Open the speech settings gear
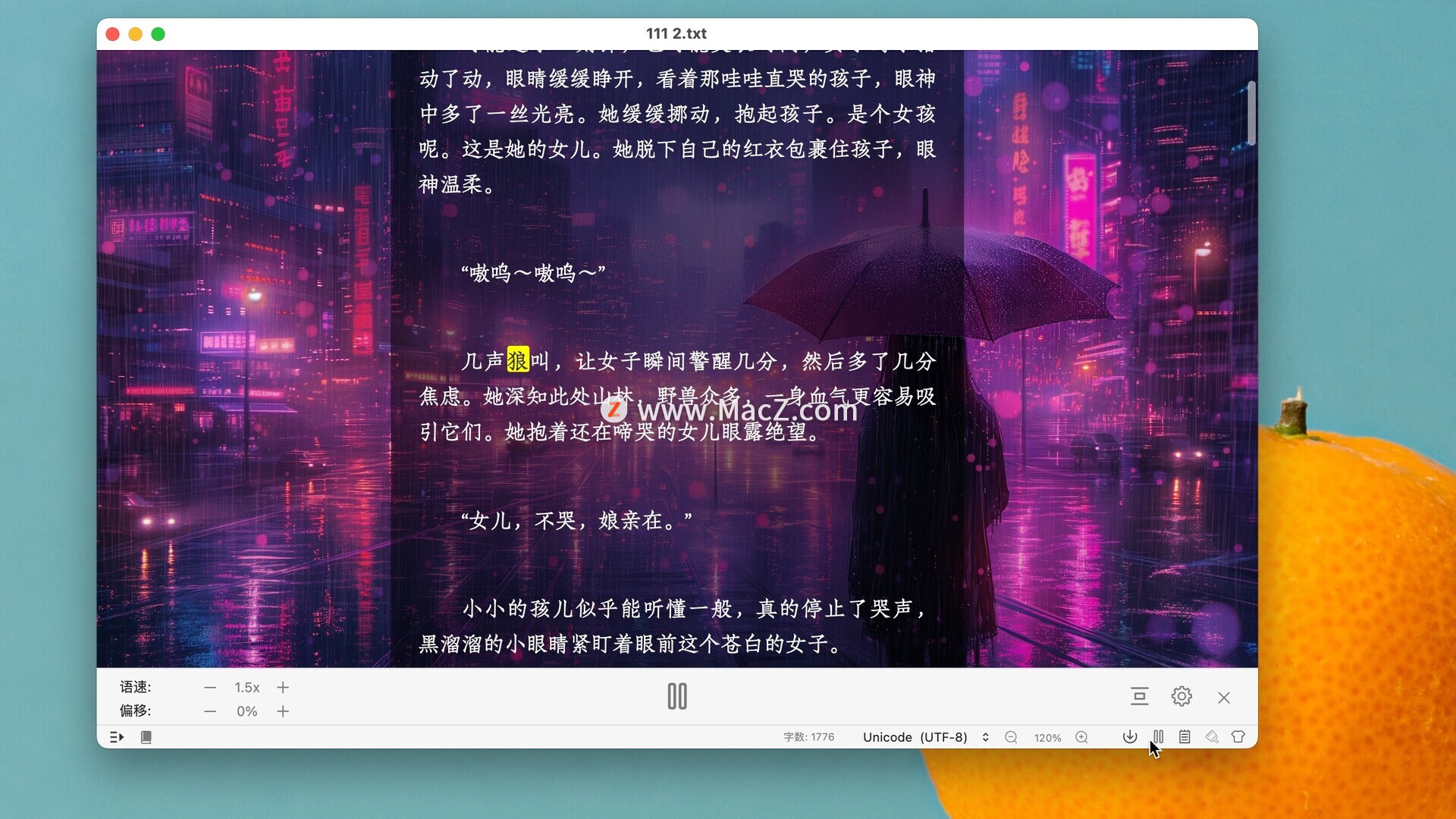Screen dimensions: 1456x819 click(x=1181, y=696)
